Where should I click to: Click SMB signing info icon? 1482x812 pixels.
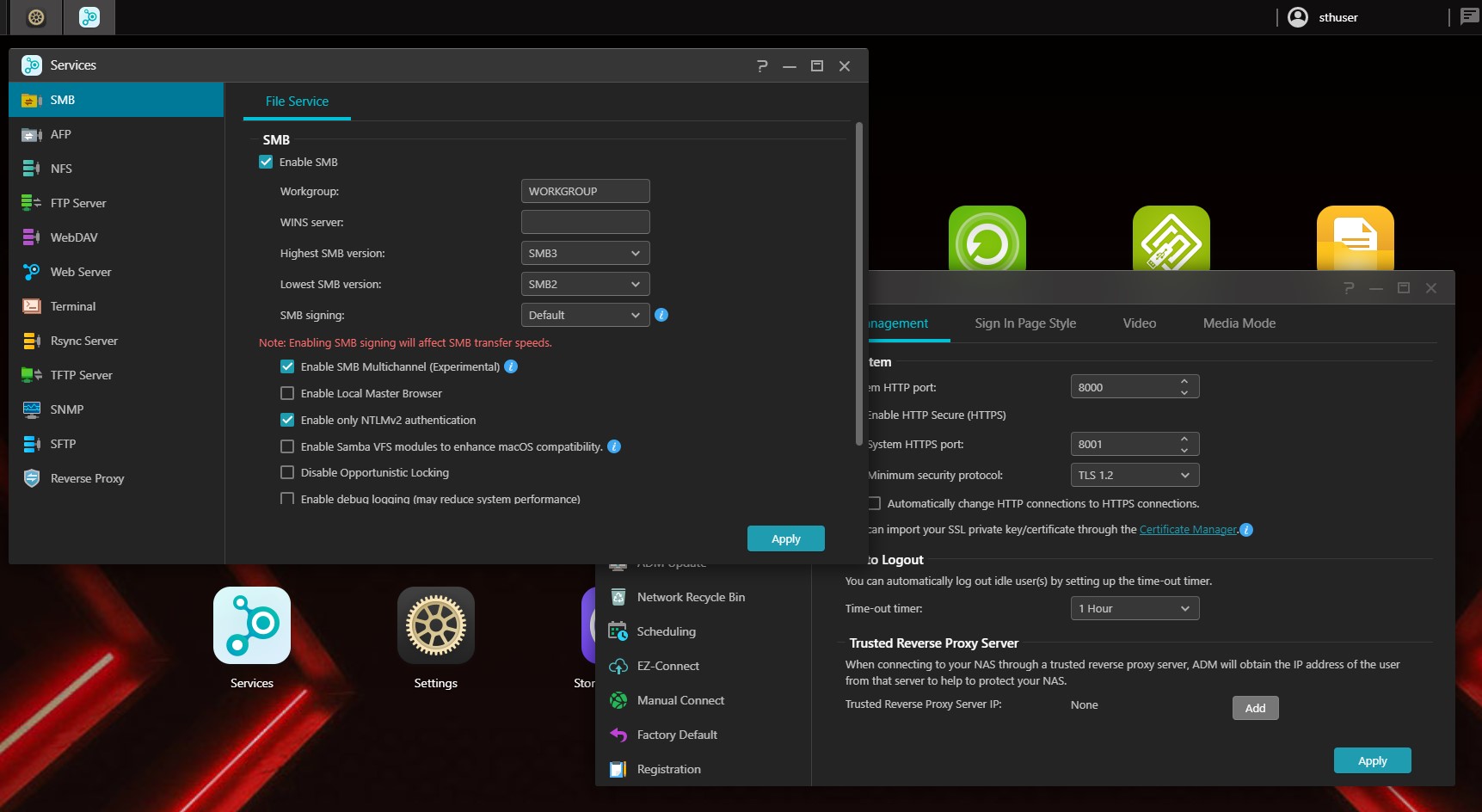(661, 315)
